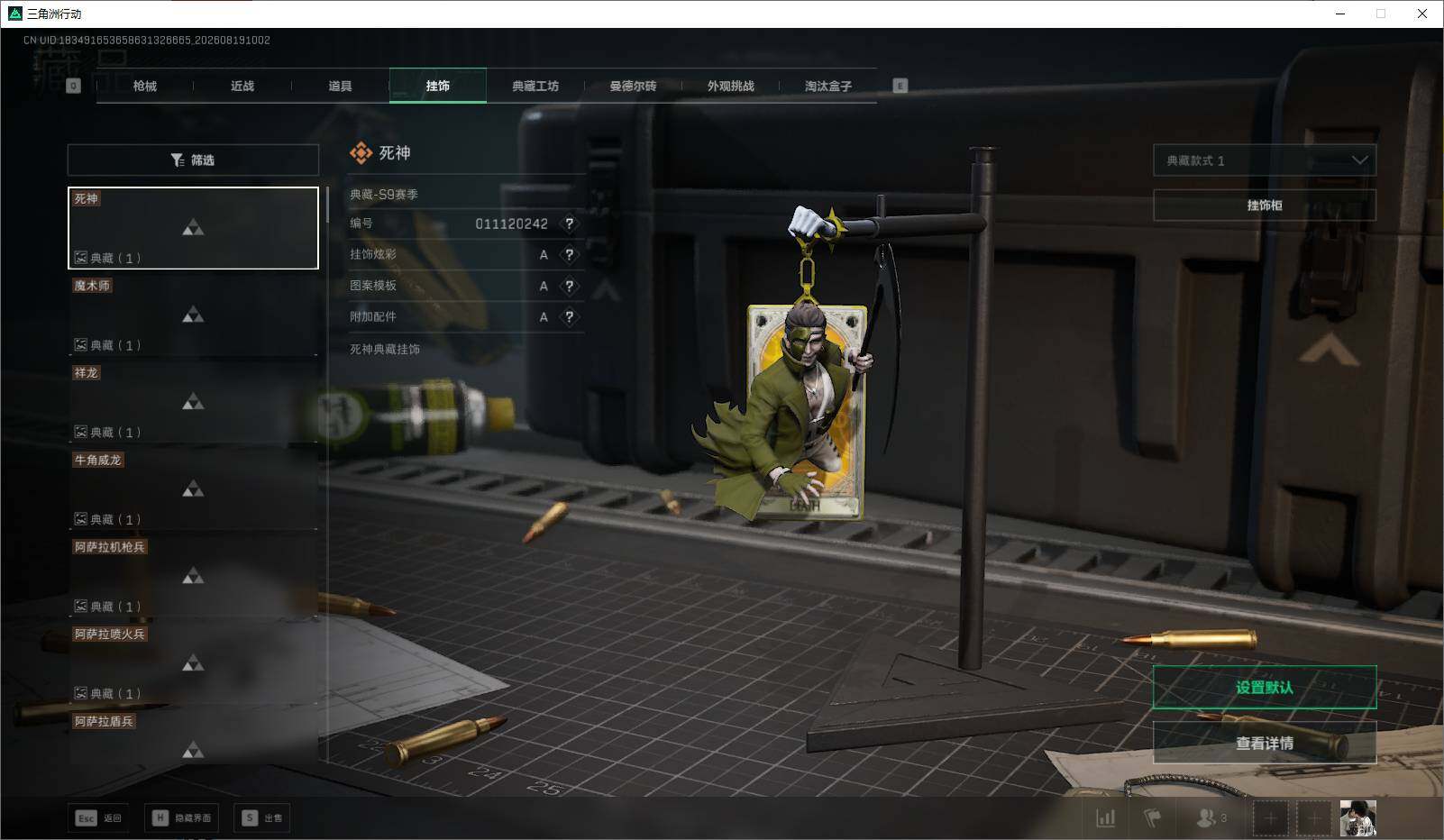Viewport: 1444px width, 840px height.
Task: Click the H 隐藏界面 hide-UI button
Action: click(x=181, y=817)
